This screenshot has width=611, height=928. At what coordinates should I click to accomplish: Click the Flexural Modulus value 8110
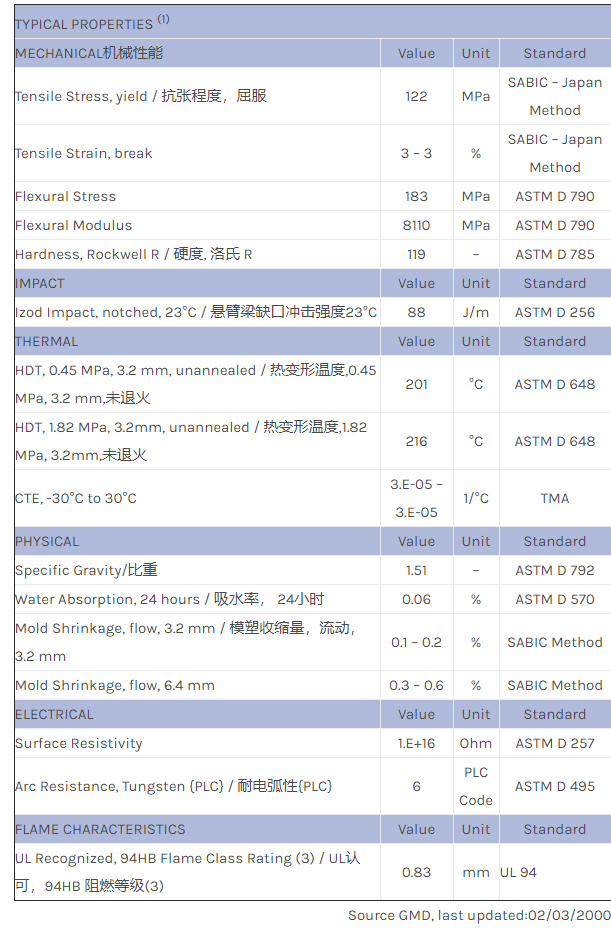[x=416, y=225]
